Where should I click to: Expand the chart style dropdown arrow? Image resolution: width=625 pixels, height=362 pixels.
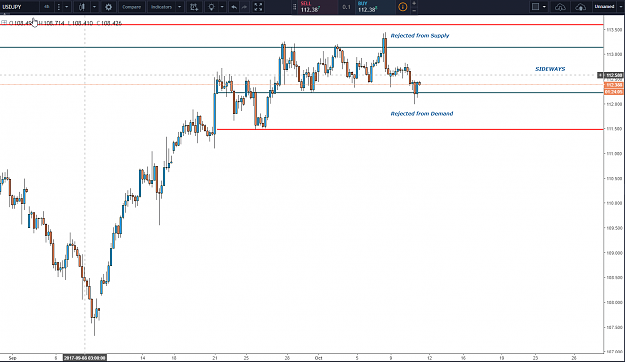(x=94, y=7)
